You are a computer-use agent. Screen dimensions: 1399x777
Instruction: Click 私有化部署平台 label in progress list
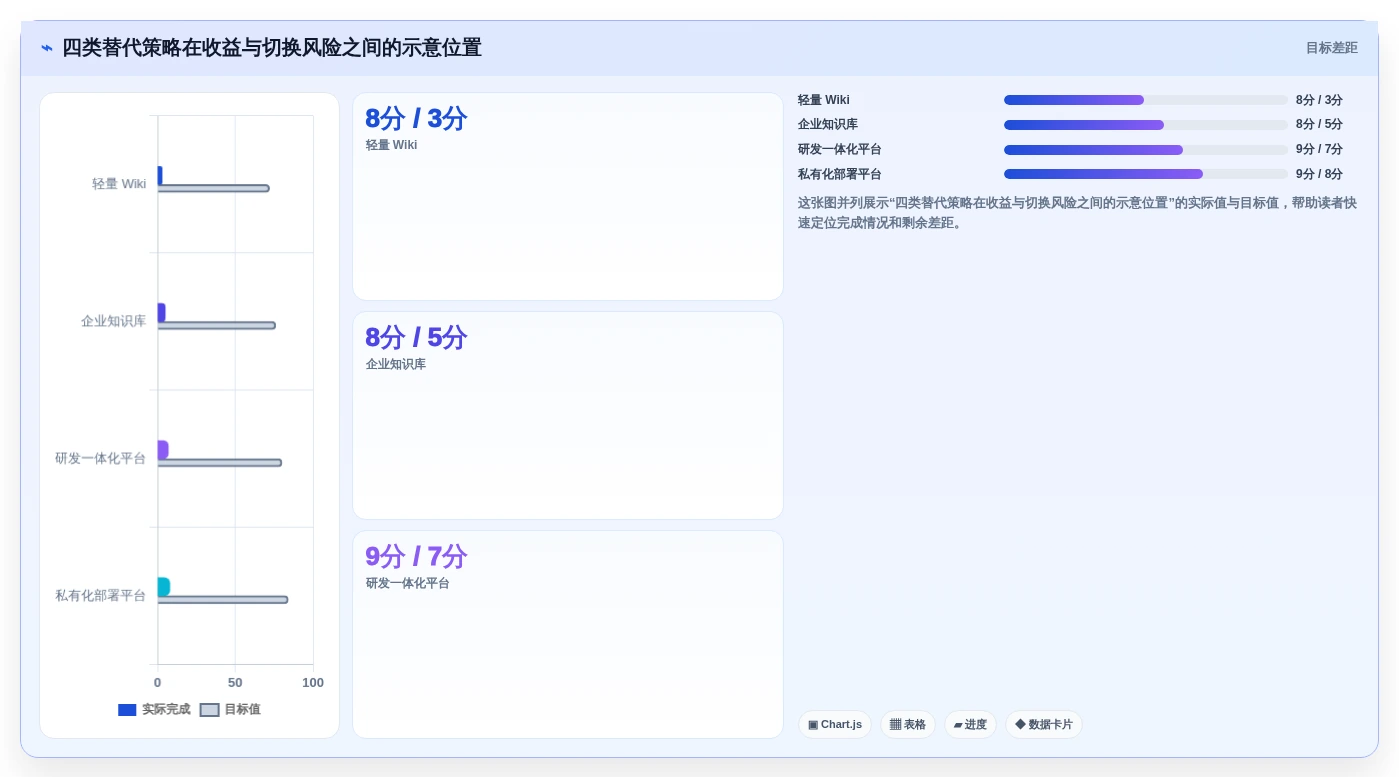(839, 174)
